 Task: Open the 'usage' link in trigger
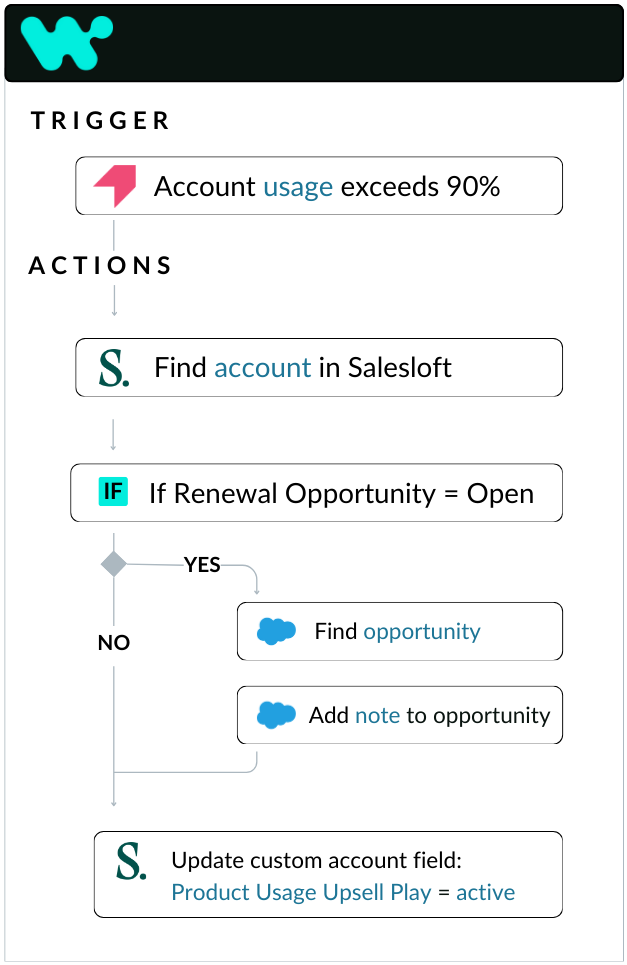[x=298, y=187]
